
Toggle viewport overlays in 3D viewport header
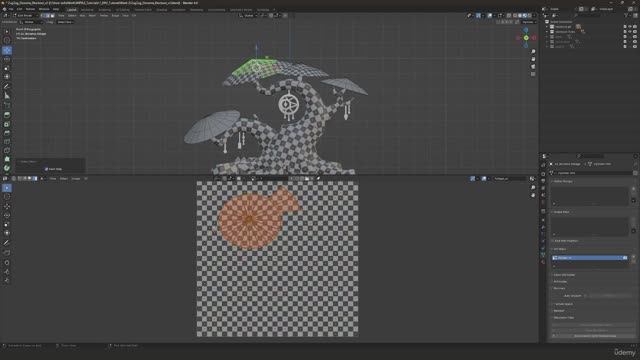click(x=490, y=16)
